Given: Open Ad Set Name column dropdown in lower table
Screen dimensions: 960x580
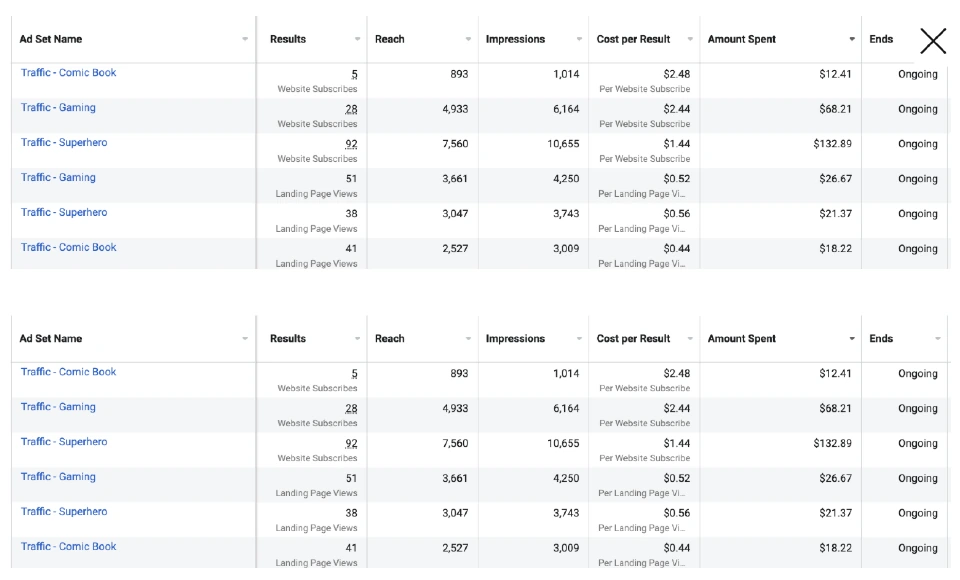Looking at the screenshot, I should tap(245, 339).
